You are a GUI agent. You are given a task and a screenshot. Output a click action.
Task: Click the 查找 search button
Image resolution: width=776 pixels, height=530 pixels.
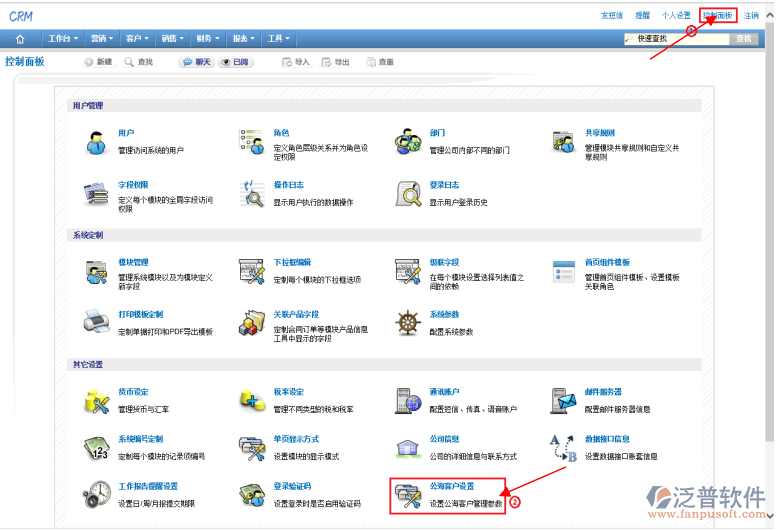pyautogui.click(x=743, y=39)
